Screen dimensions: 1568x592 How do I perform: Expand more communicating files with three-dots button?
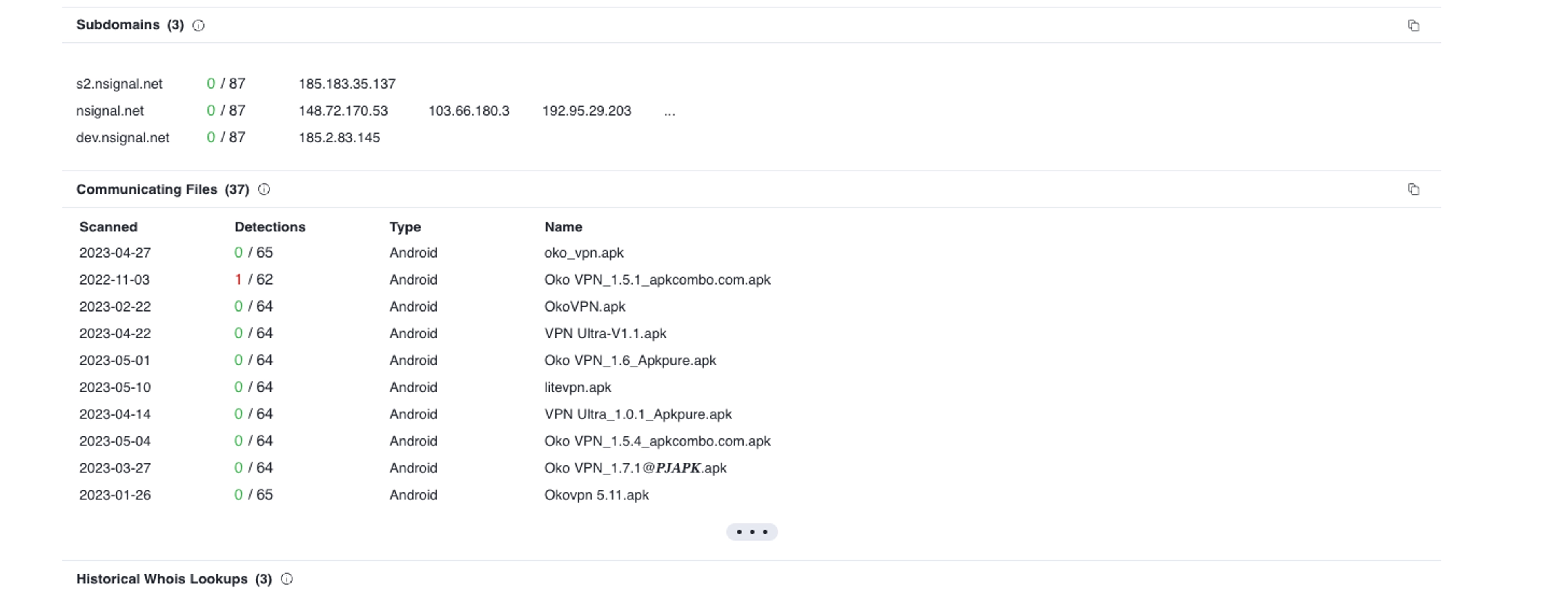click(x=751, y=532)
